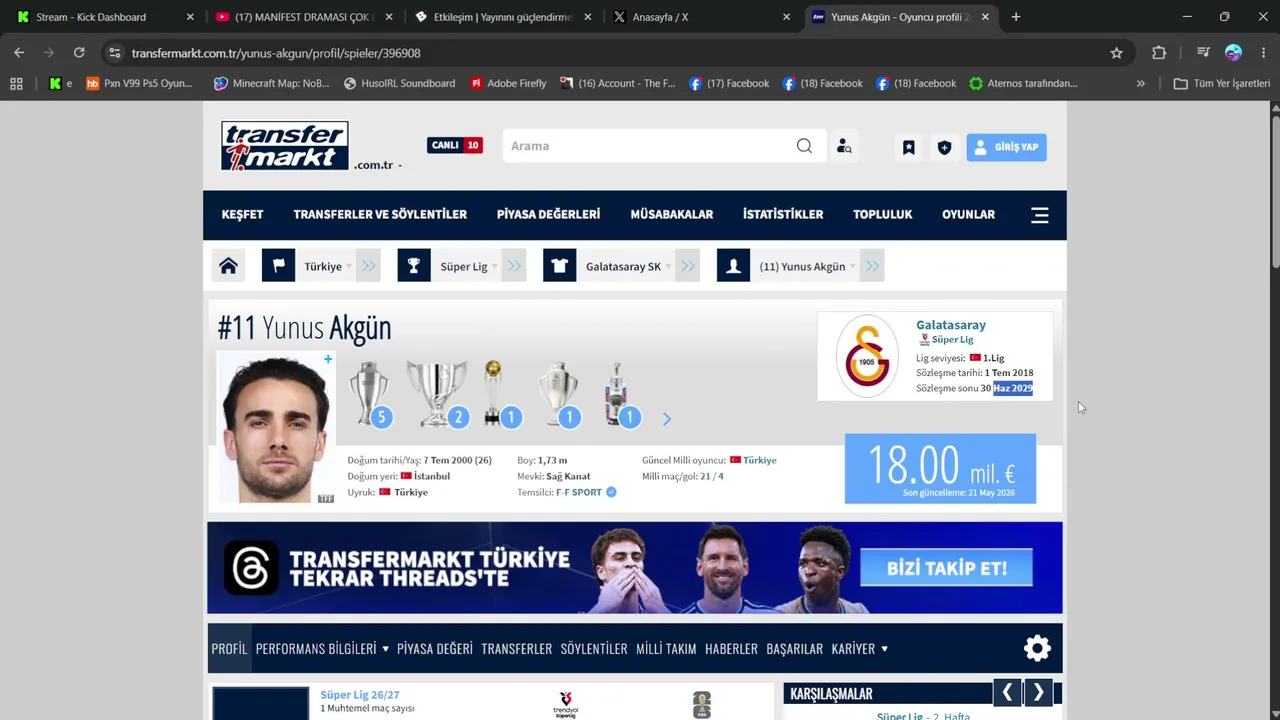This screenshot has height=720, width=1280.
Task: Click the shirt icon beside Galatasaray SK
Action: (560, 266)
